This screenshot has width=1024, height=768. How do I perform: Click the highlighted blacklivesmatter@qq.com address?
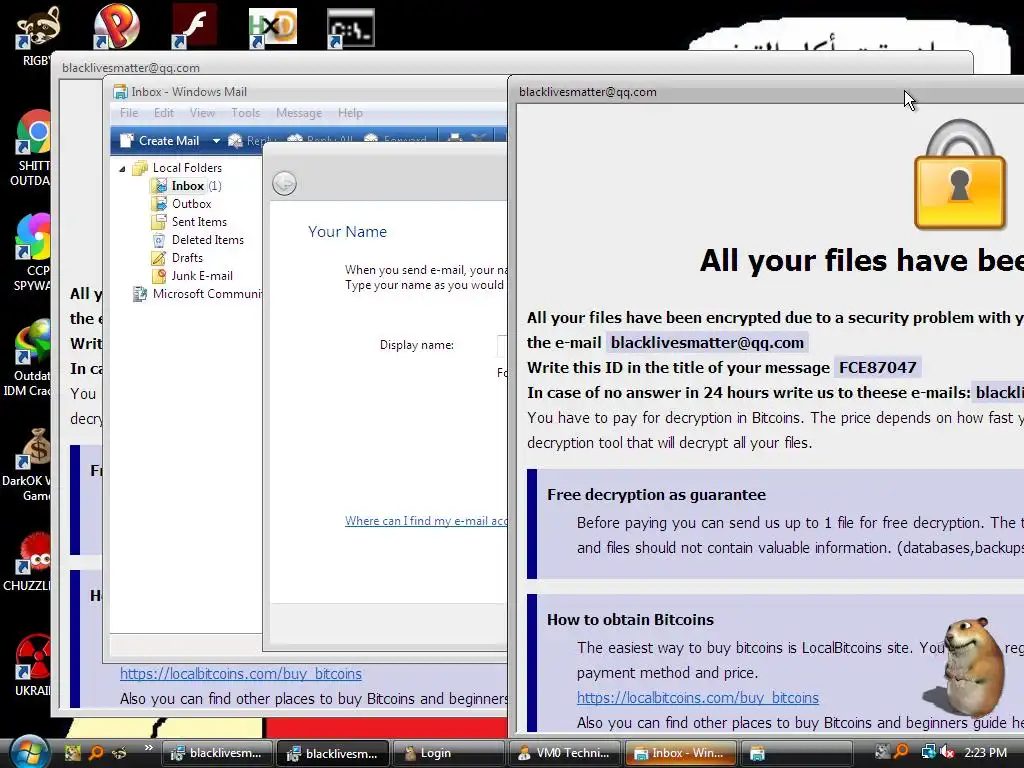coord(707,342)
